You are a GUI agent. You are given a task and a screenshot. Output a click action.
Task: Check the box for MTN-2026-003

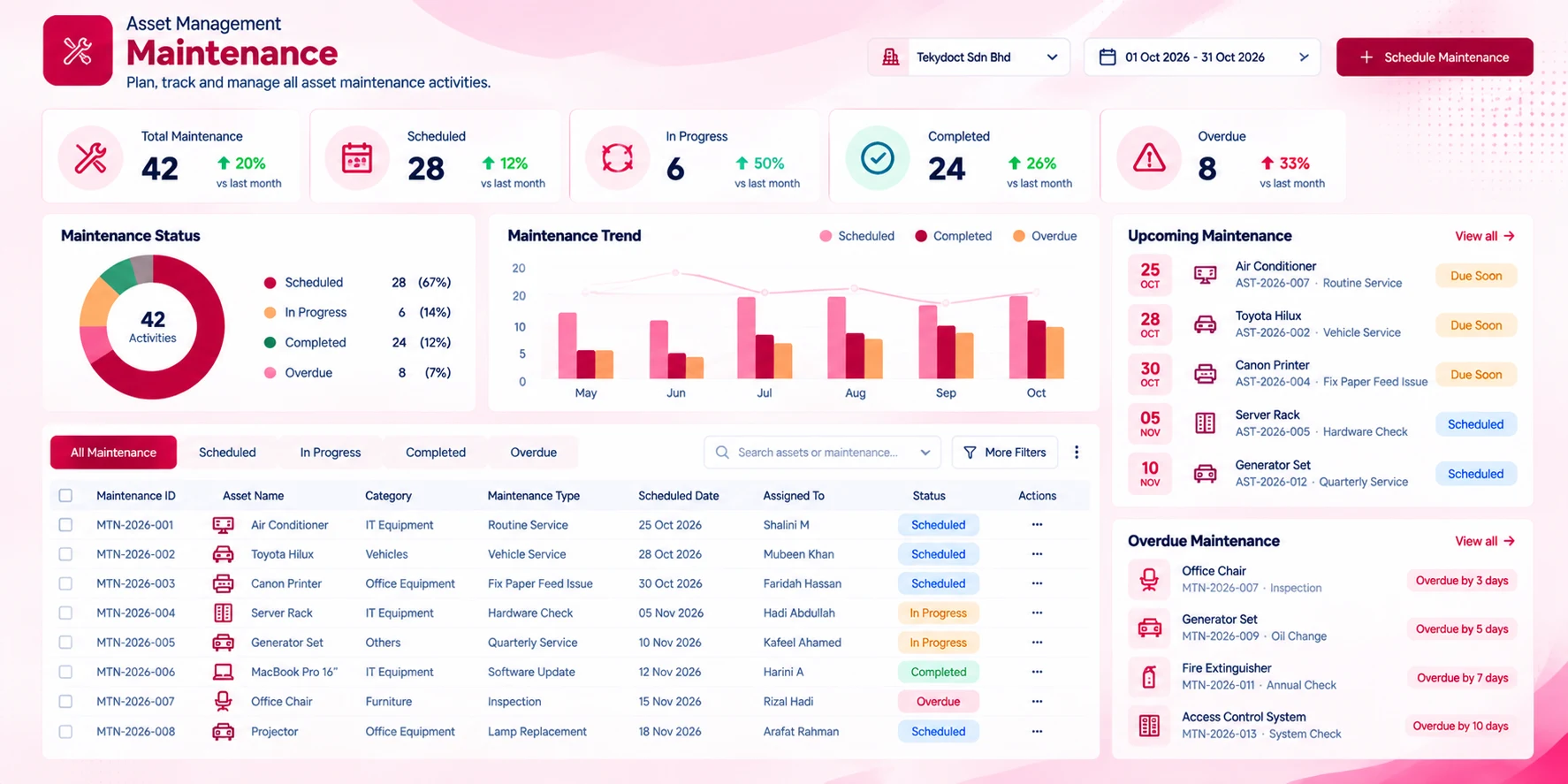pos(65,583)
